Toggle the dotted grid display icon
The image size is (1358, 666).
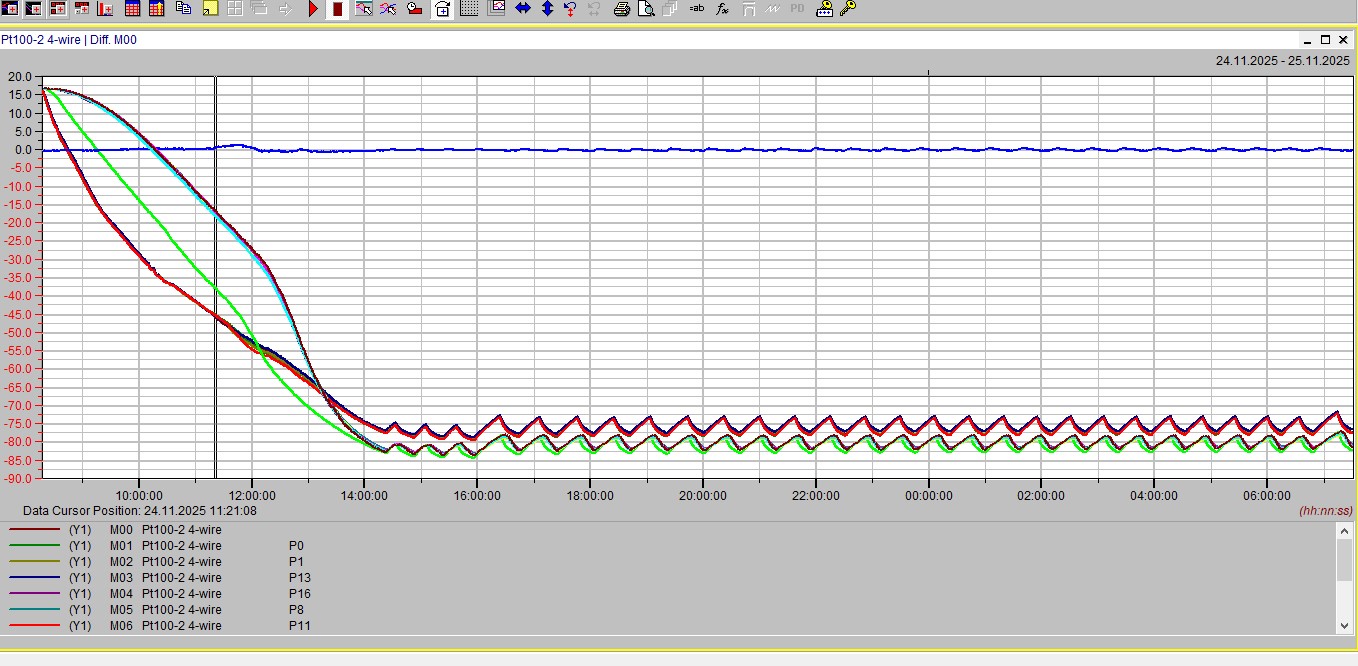(469, 9)
